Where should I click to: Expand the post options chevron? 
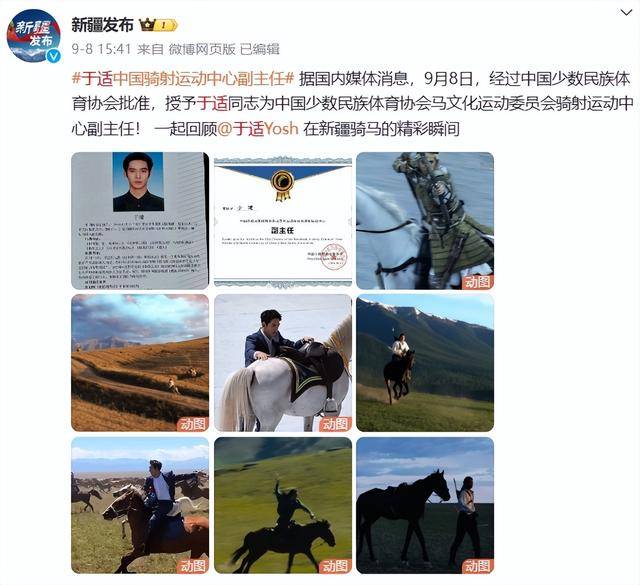pos(625,12)
